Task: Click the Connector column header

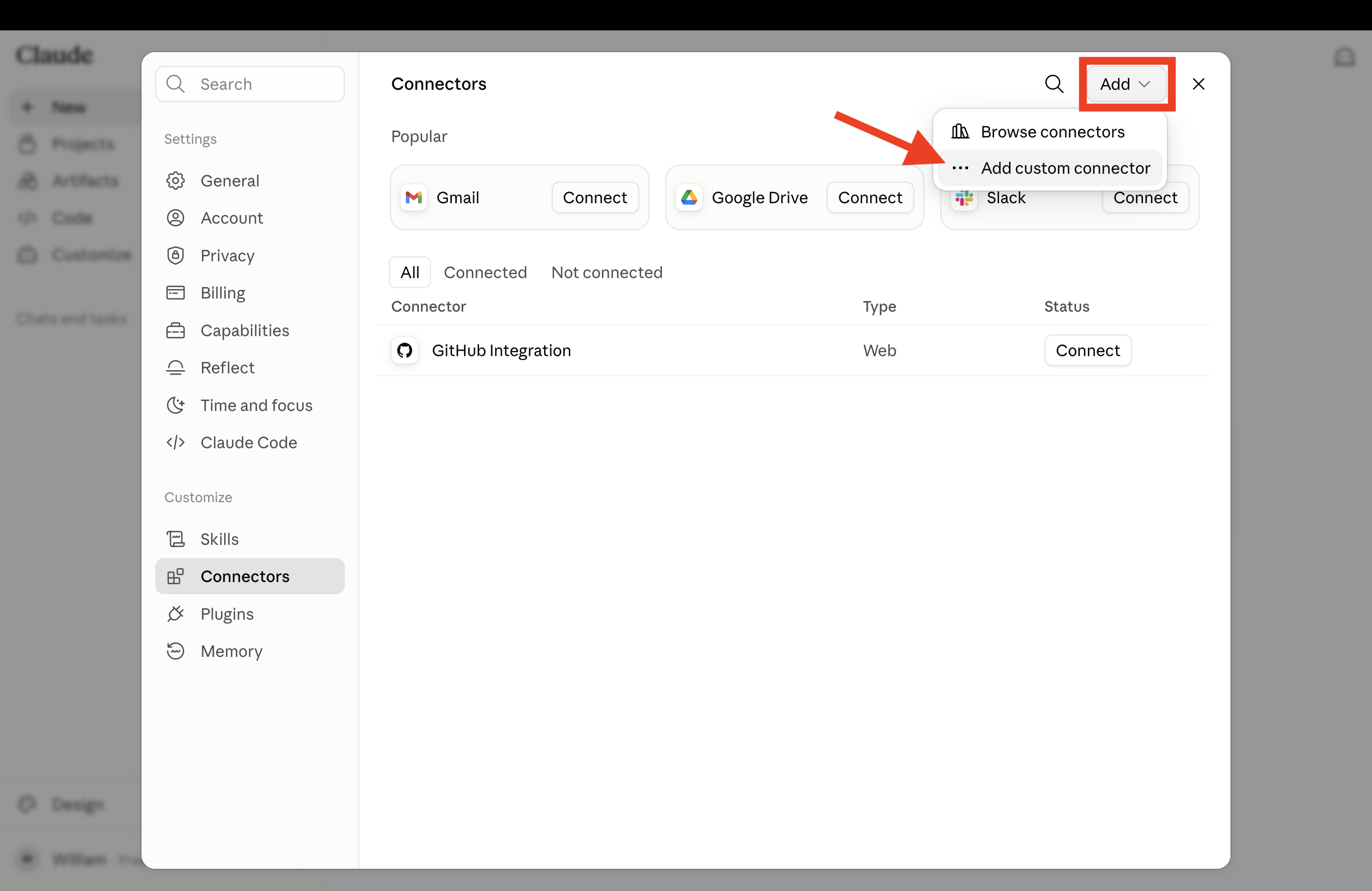Action: pyautogui.click(x=428, y=306)
